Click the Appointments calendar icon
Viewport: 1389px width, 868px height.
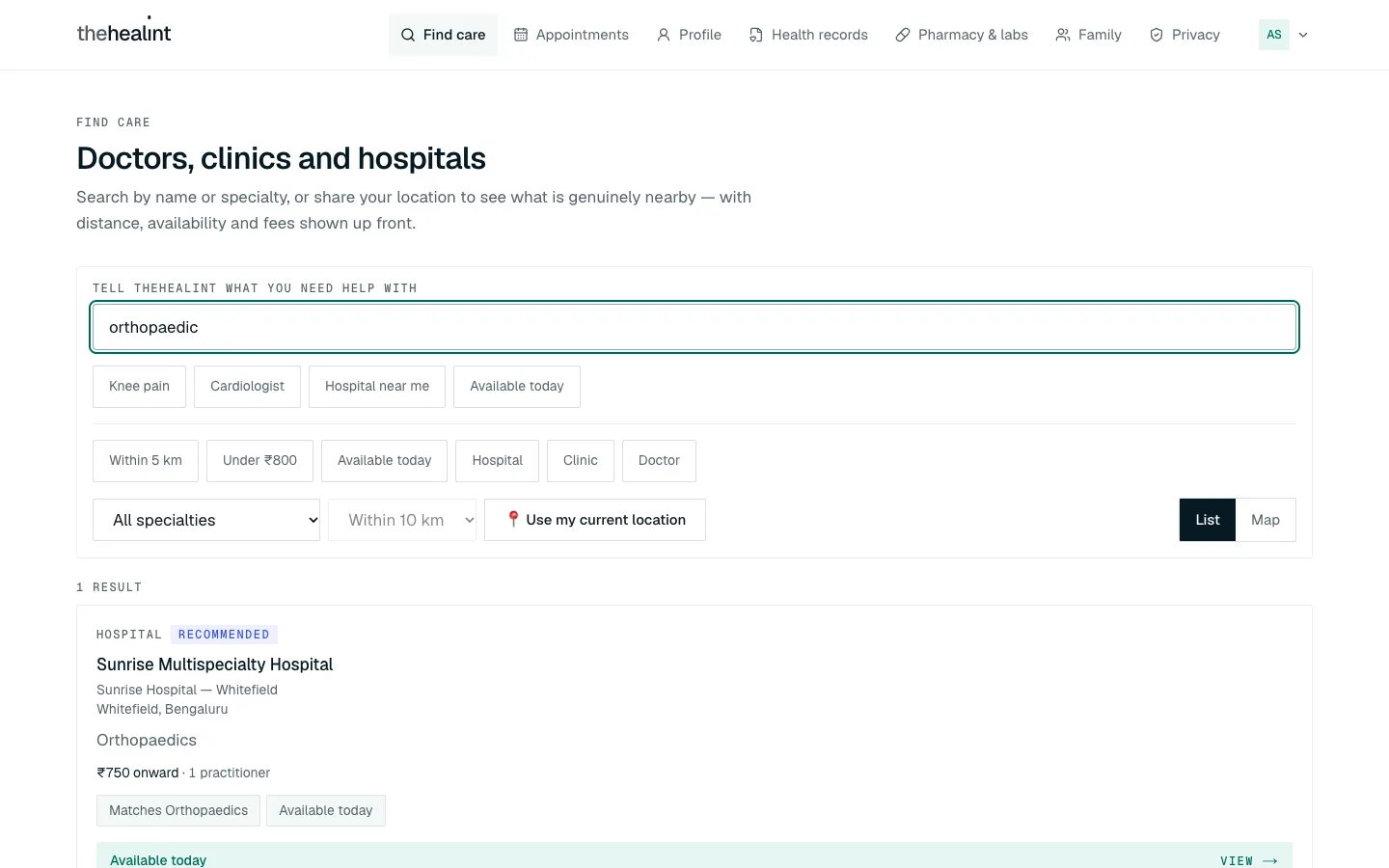521,35
